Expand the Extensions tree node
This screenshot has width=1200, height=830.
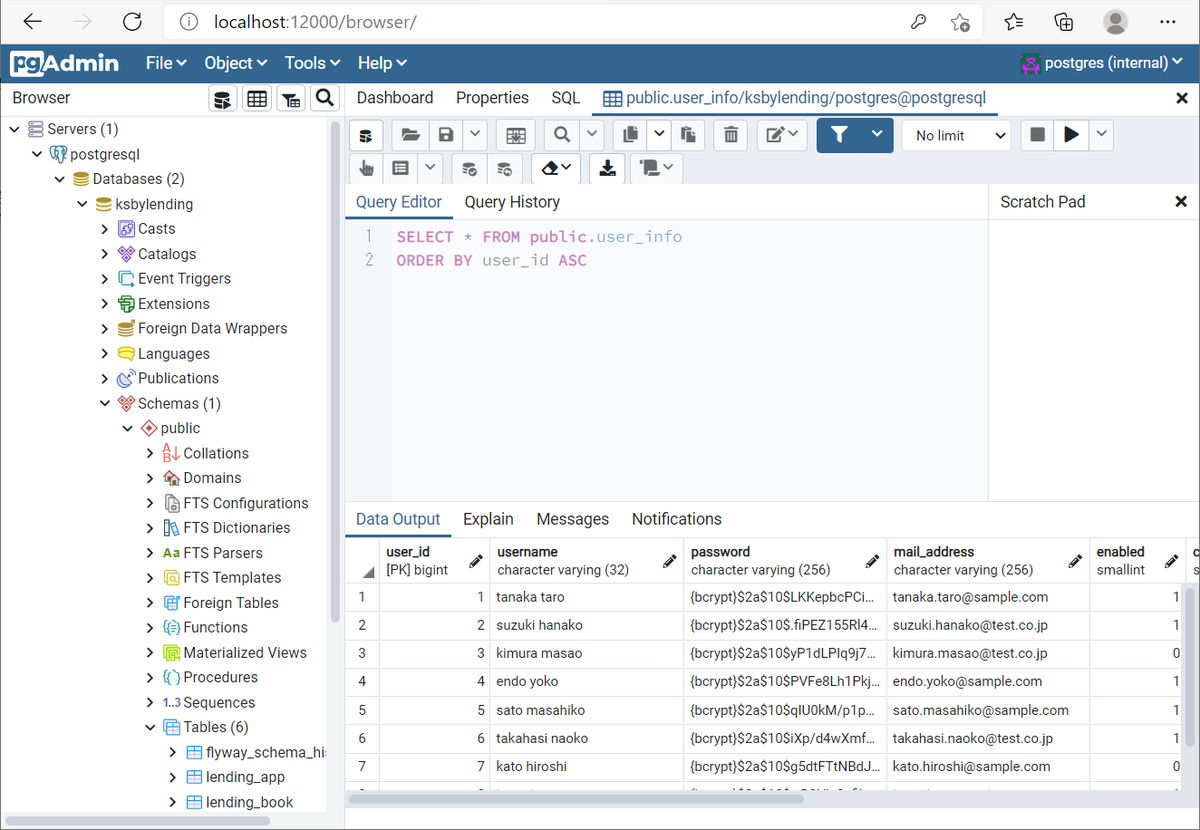(x=105, y=304)
